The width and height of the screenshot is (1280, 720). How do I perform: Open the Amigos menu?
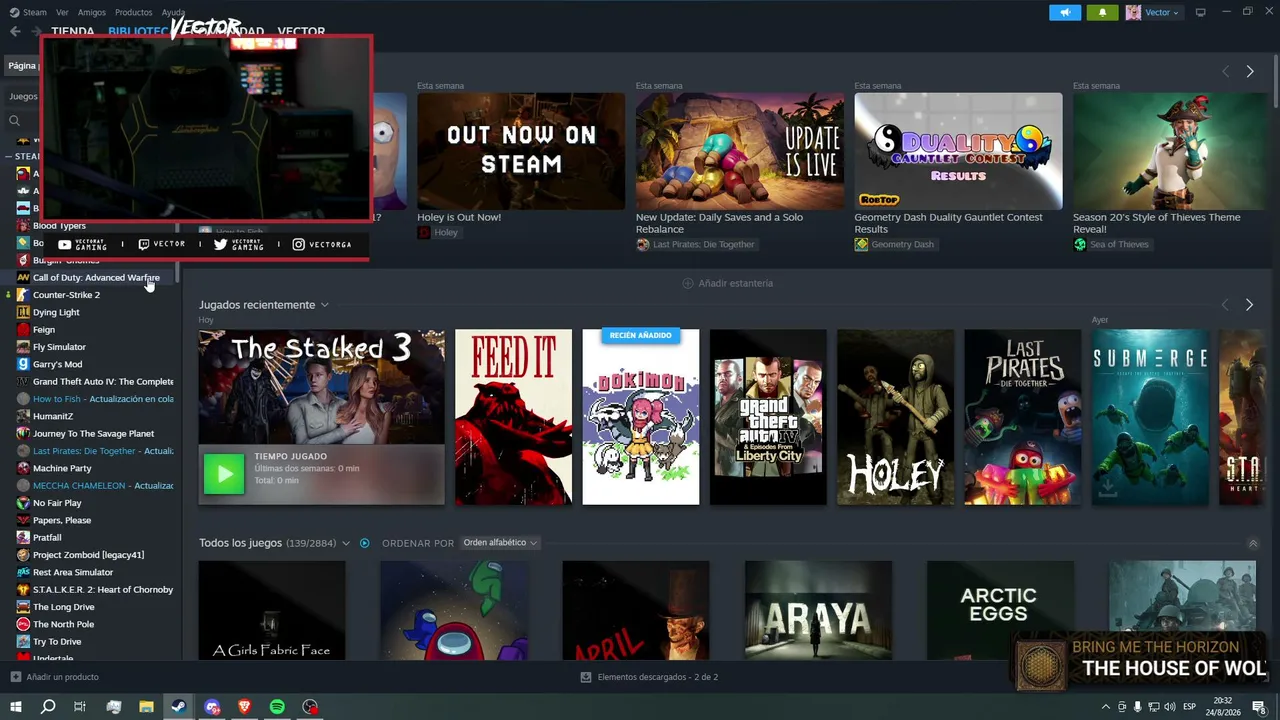pos(92,12)
